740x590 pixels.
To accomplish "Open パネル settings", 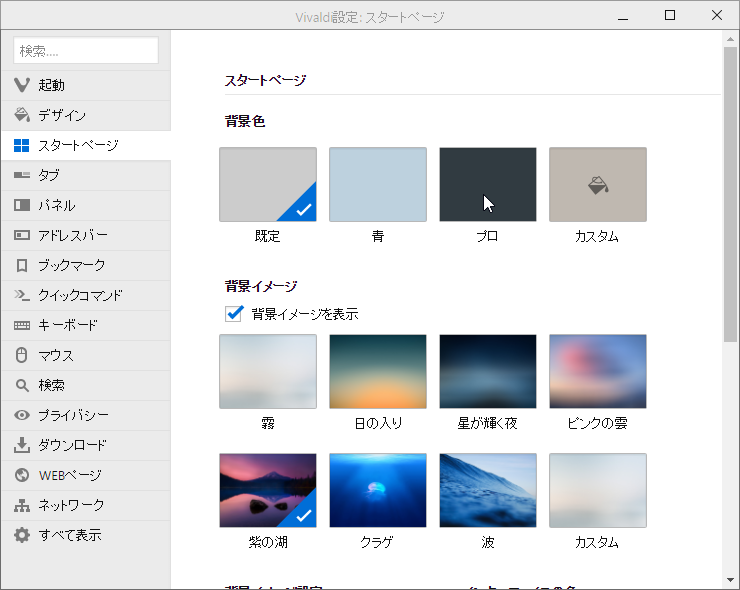I will click(x=86, y=205).
